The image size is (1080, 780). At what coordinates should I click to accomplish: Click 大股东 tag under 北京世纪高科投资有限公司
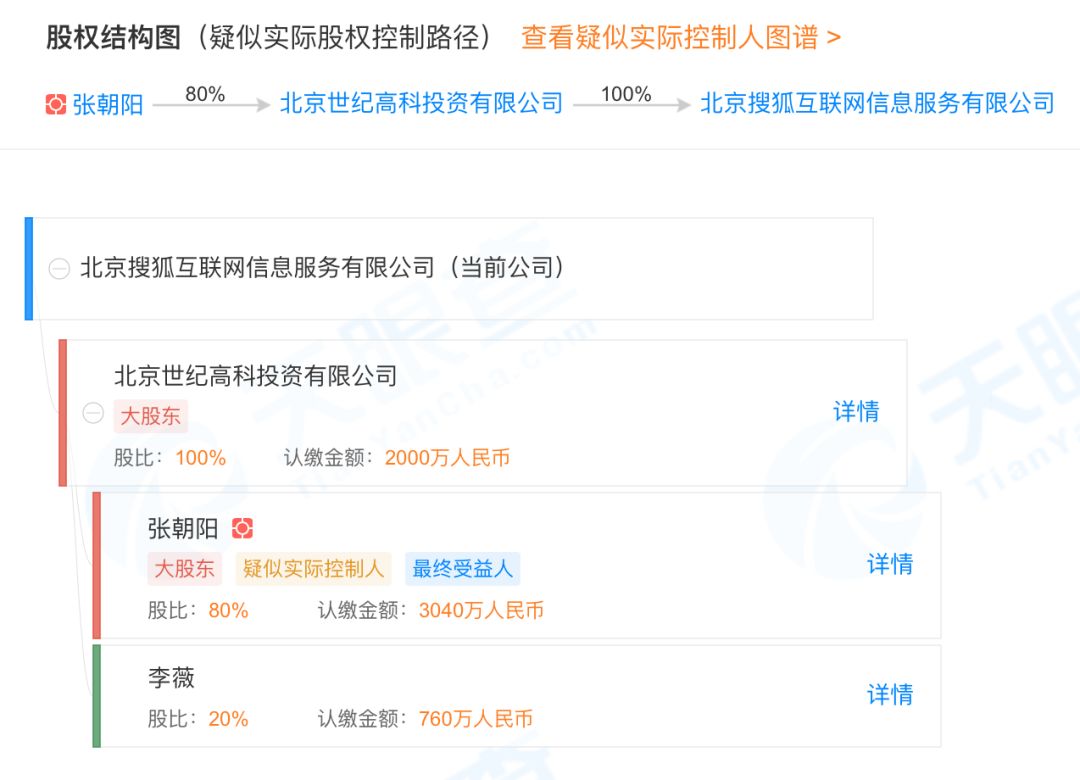point(151,416)
